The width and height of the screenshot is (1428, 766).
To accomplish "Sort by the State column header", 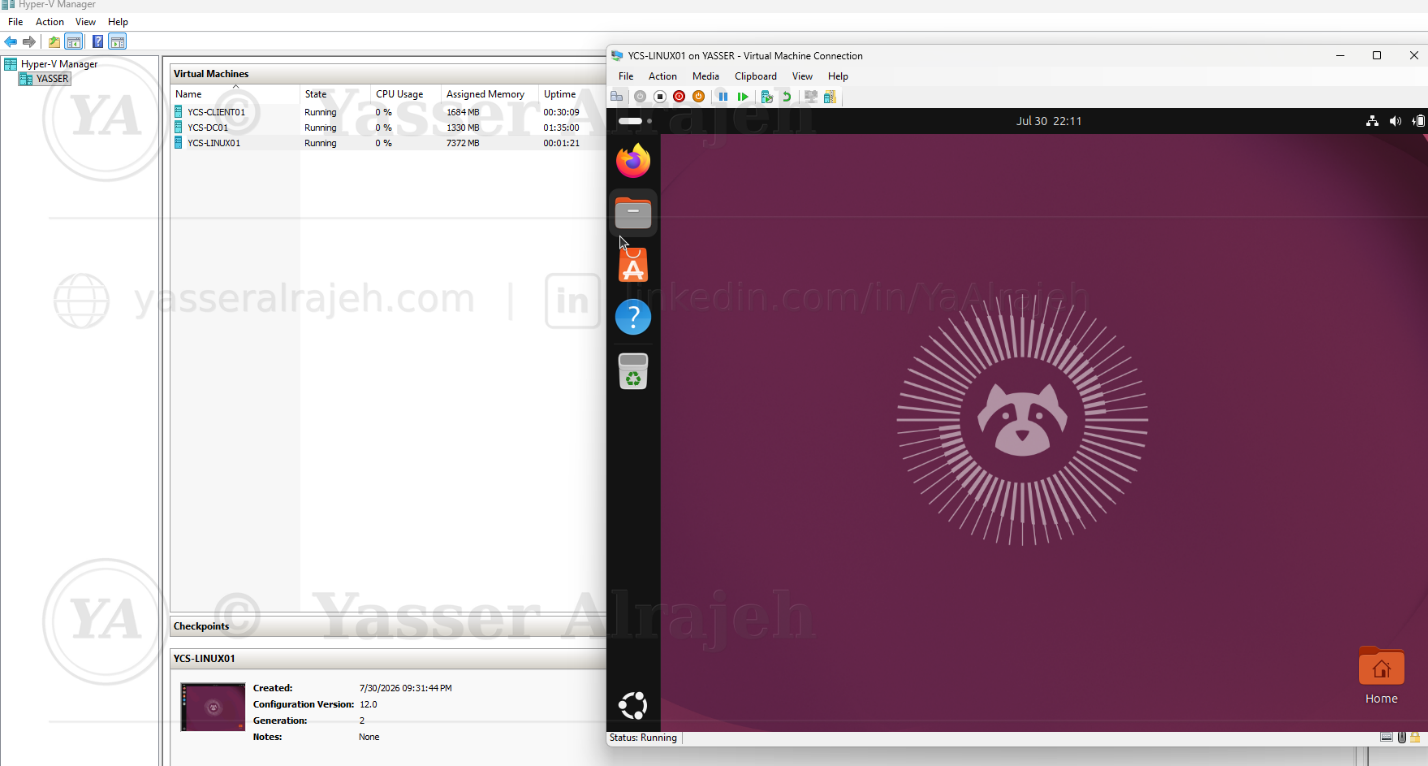I will click(336, 94).
